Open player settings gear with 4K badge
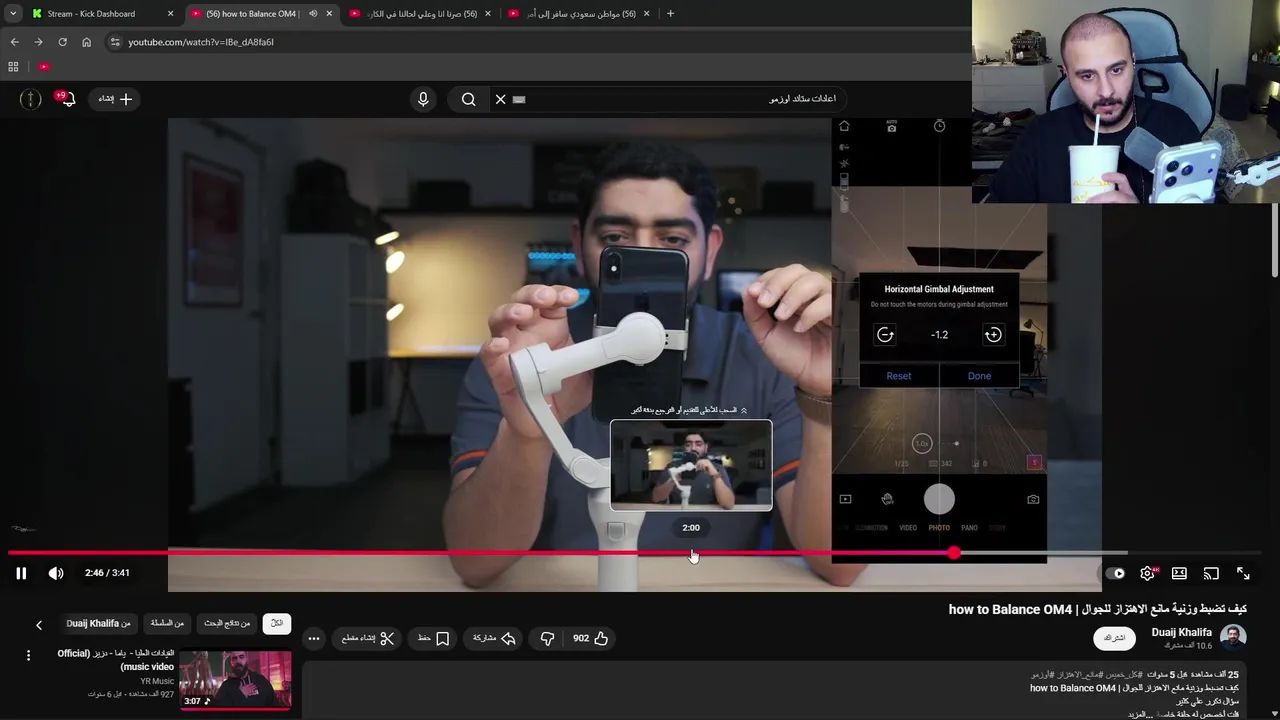 coord(1148,573)
